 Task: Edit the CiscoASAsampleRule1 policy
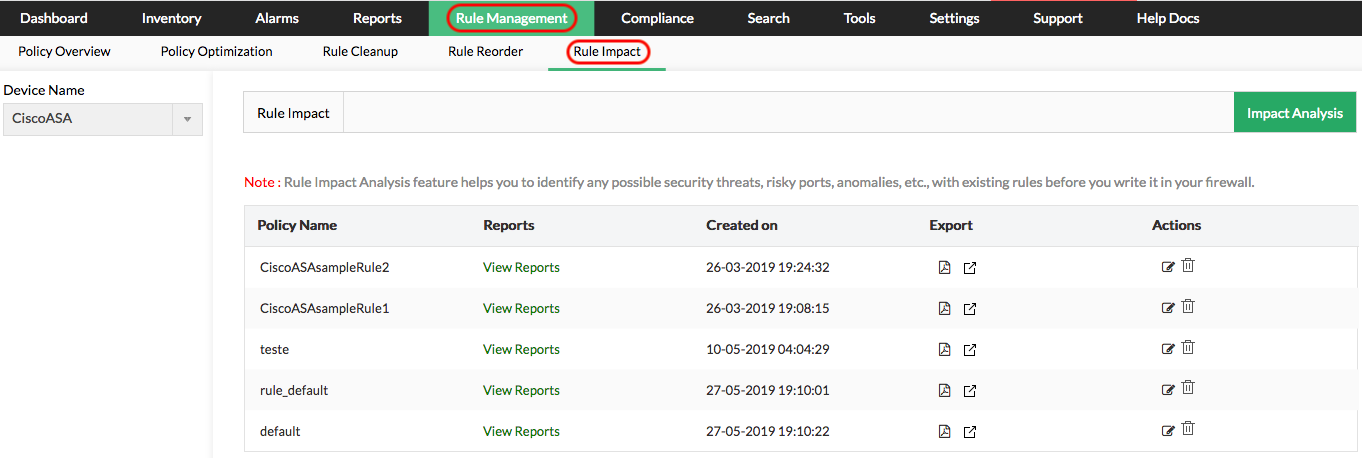[1167, 308]
